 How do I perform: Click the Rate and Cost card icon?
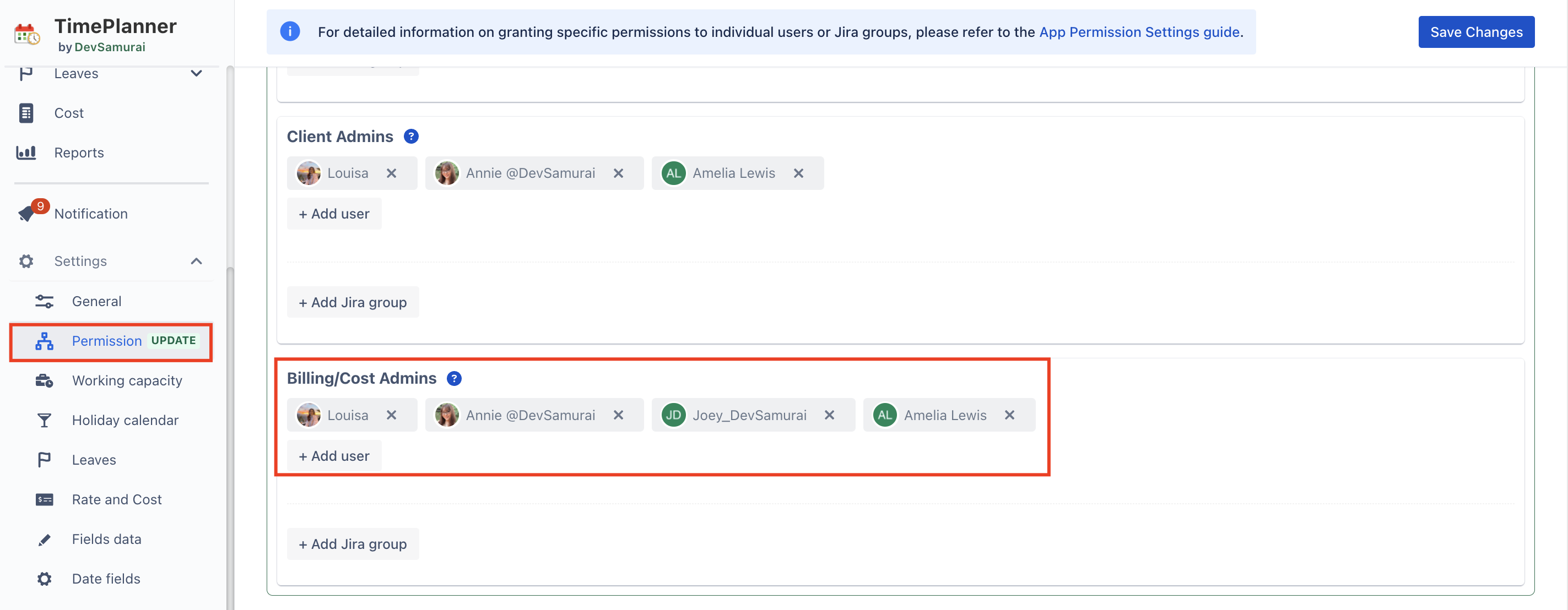click(x=45, y=499)
